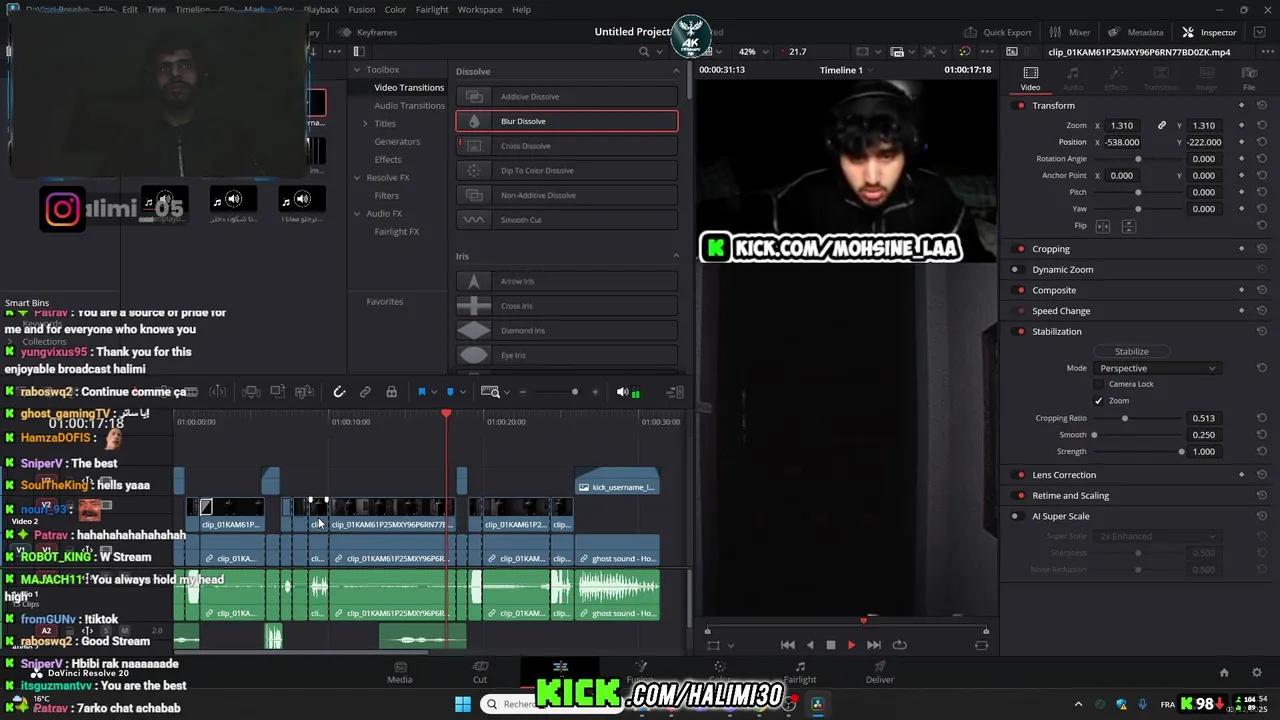Open Inspector File tab
This screenshot has height=720, width=1280.
[1249, 78]
